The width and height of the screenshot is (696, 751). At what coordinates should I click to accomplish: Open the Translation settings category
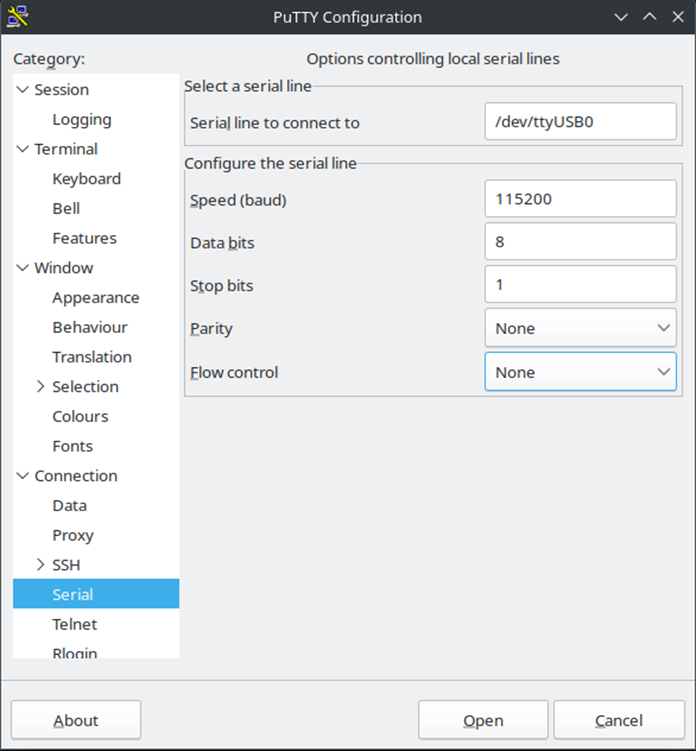pyautogui.click(x=92, y=357)
